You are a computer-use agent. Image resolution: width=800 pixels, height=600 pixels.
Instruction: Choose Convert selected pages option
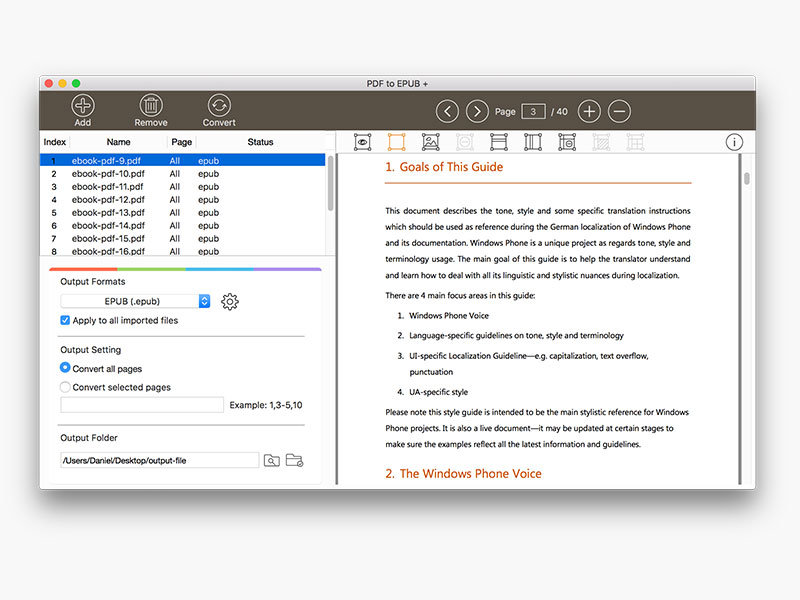click(66, 387)
